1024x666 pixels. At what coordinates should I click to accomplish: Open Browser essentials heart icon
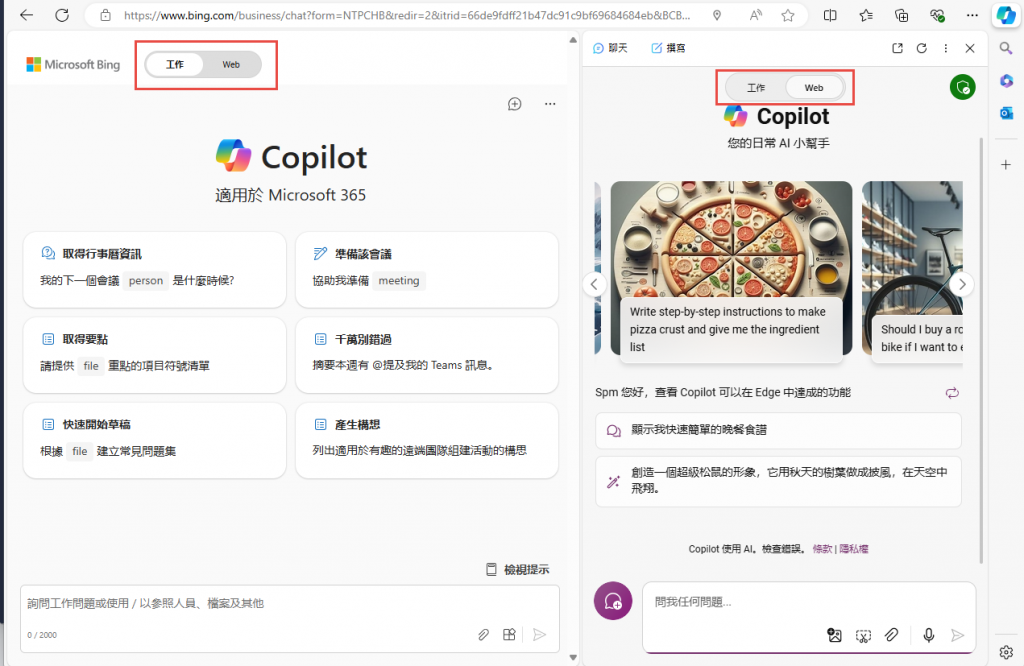pyautogui.click(x=937, y=15)
